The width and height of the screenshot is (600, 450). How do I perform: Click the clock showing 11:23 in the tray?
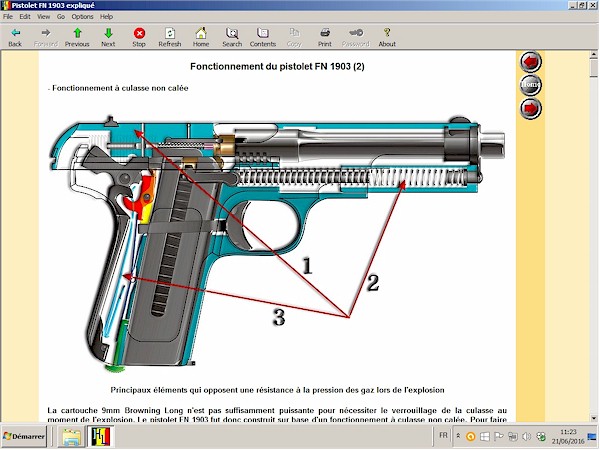[568, 437]
